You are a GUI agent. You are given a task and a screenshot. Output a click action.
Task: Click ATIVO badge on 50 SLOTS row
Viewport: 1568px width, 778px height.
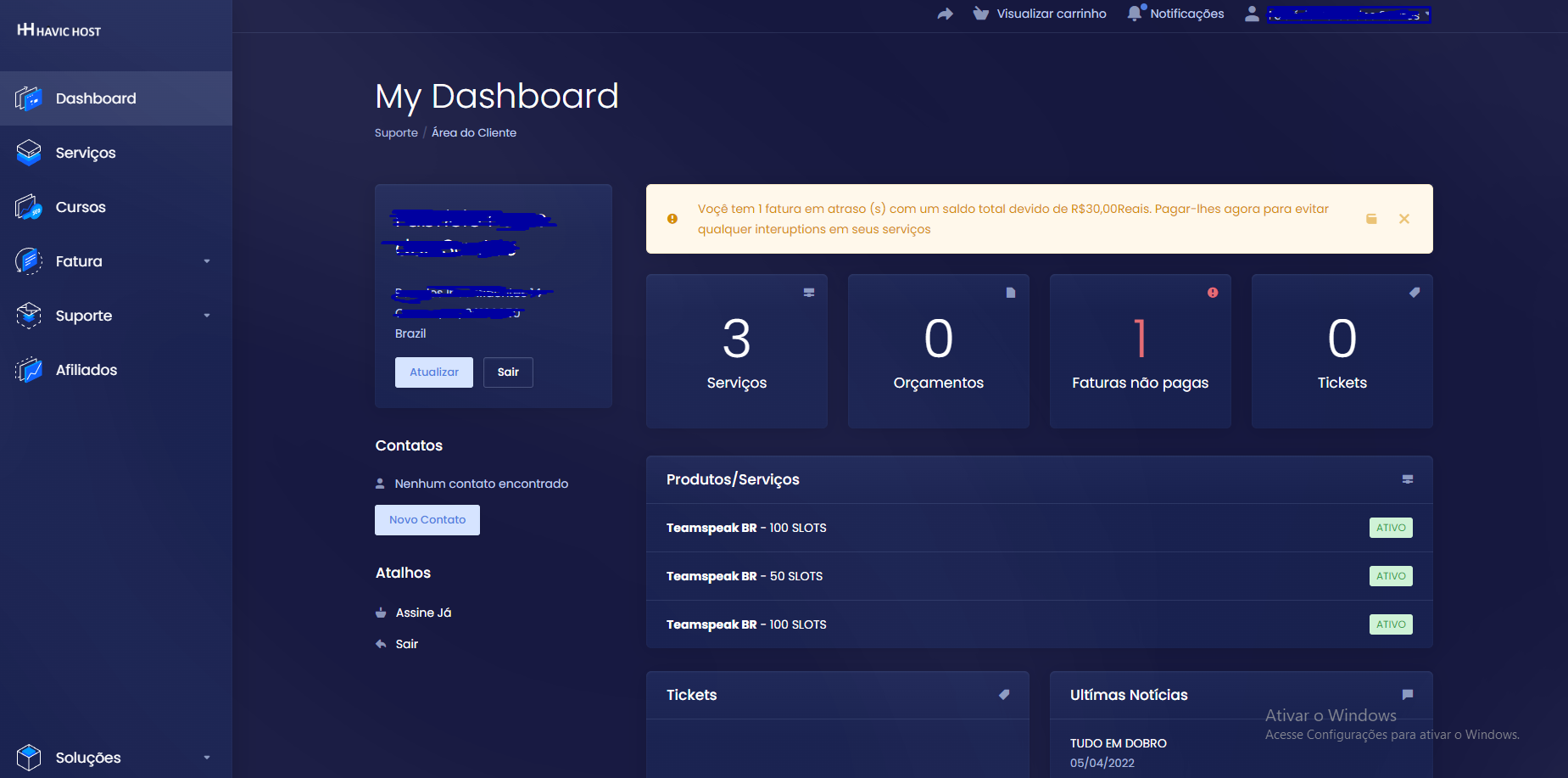click(x=1391, y=576)
